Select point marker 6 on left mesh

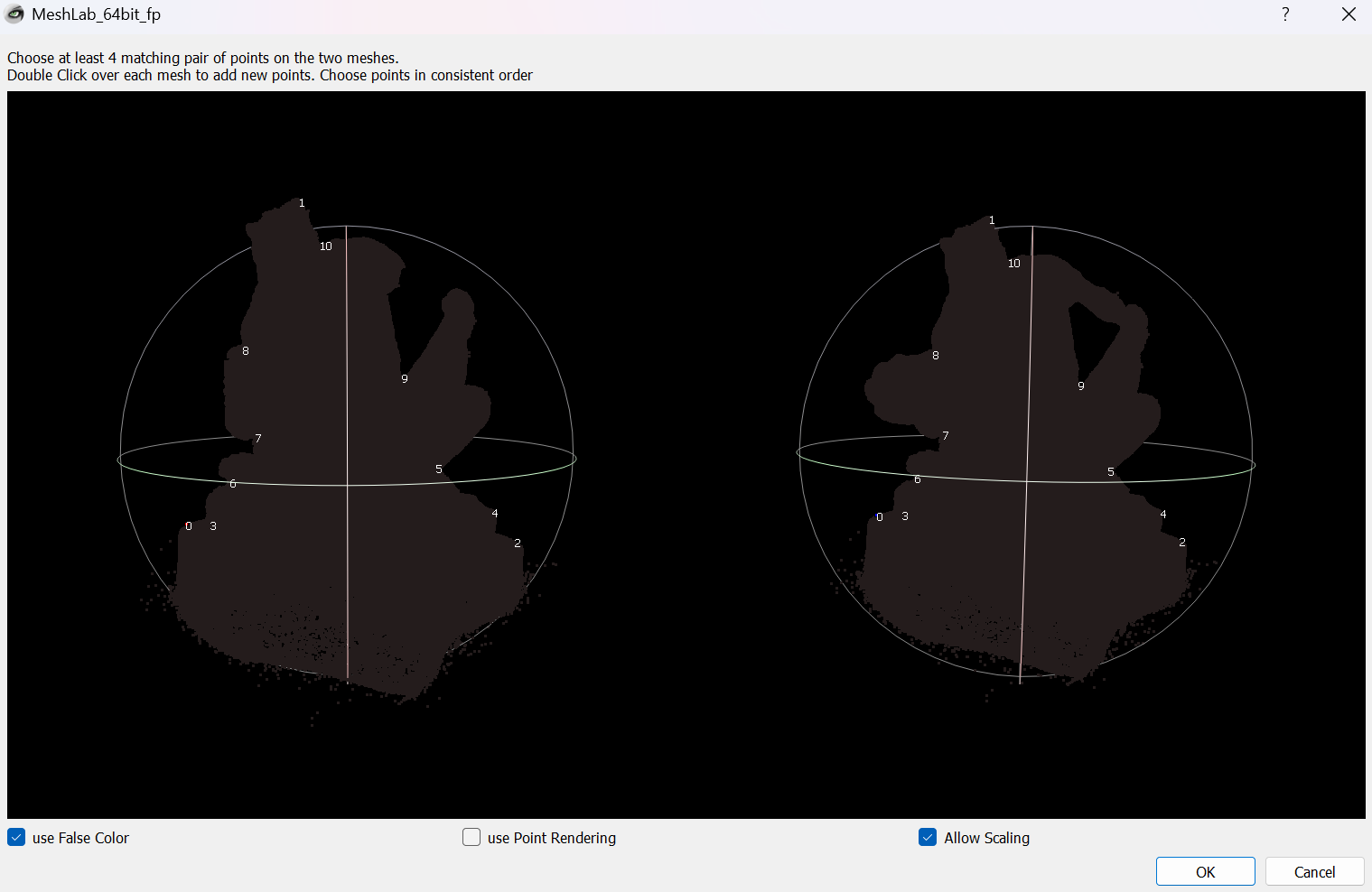click(x=233, y=483)
